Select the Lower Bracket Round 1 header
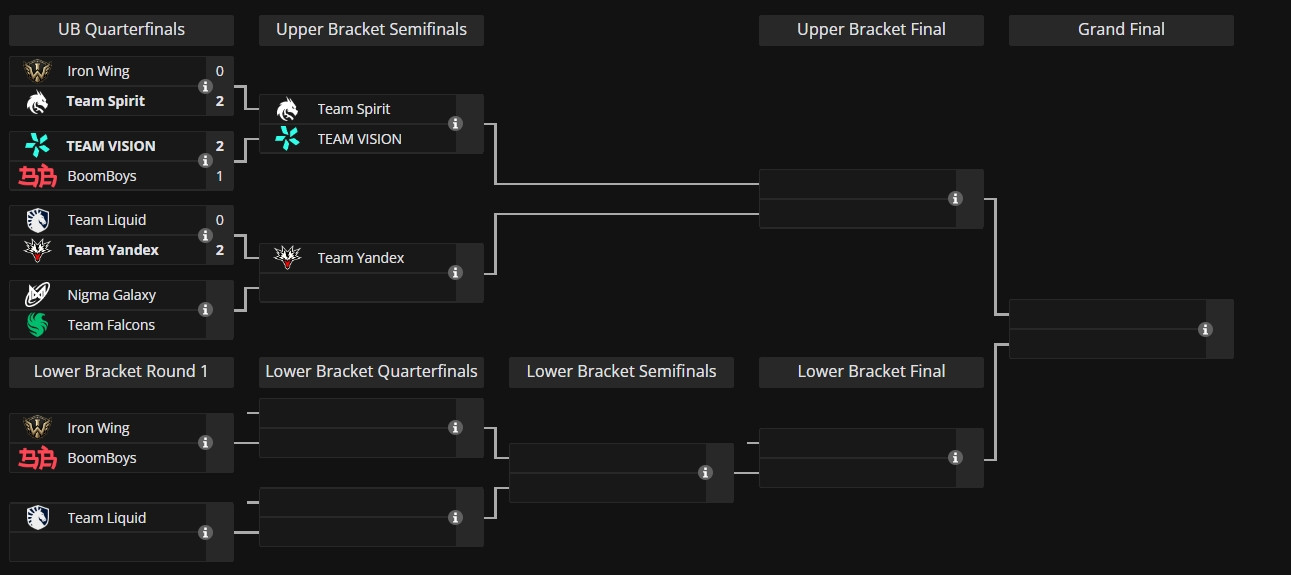The width and height of the screenshot is (1291, 575). coord(121,372)
